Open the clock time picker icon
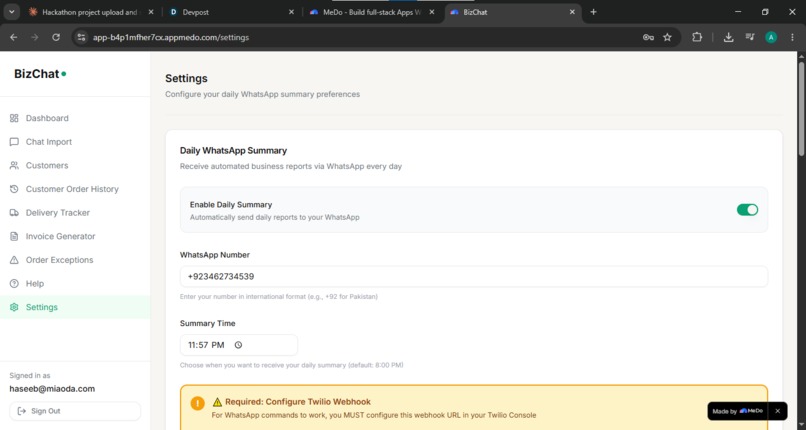Screen dimensions: 806x430 (x=238, y=345)
